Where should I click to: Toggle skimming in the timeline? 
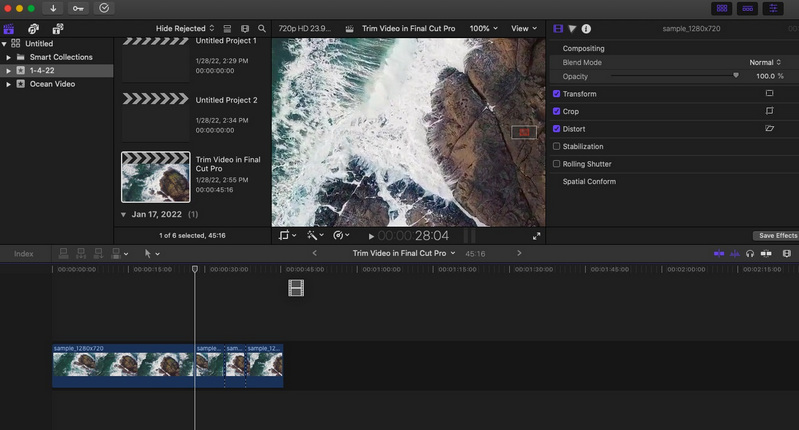pyautogui.click(x=719, y=253)
